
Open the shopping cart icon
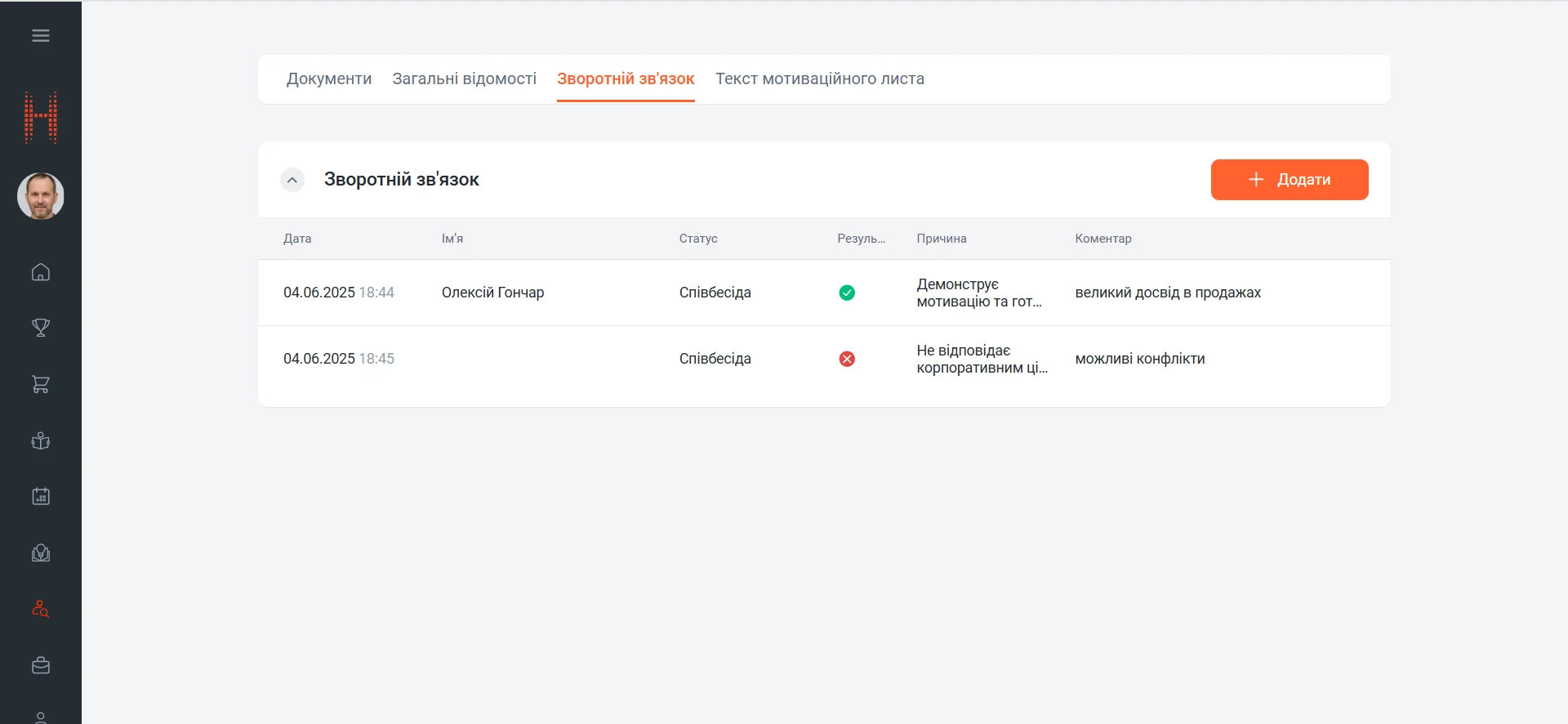(41, 384)
